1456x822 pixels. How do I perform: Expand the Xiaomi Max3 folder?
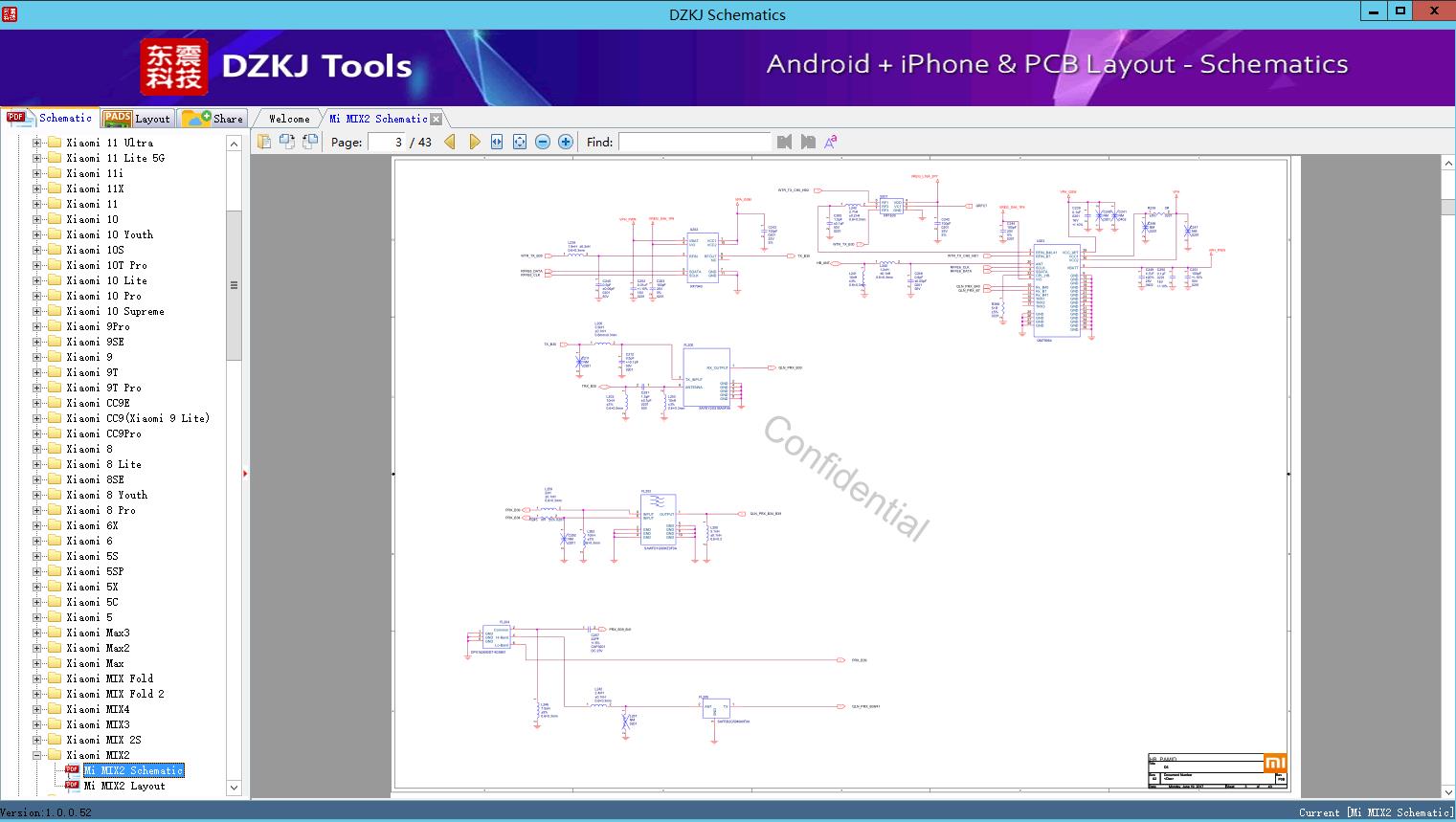tap(36, 633)
